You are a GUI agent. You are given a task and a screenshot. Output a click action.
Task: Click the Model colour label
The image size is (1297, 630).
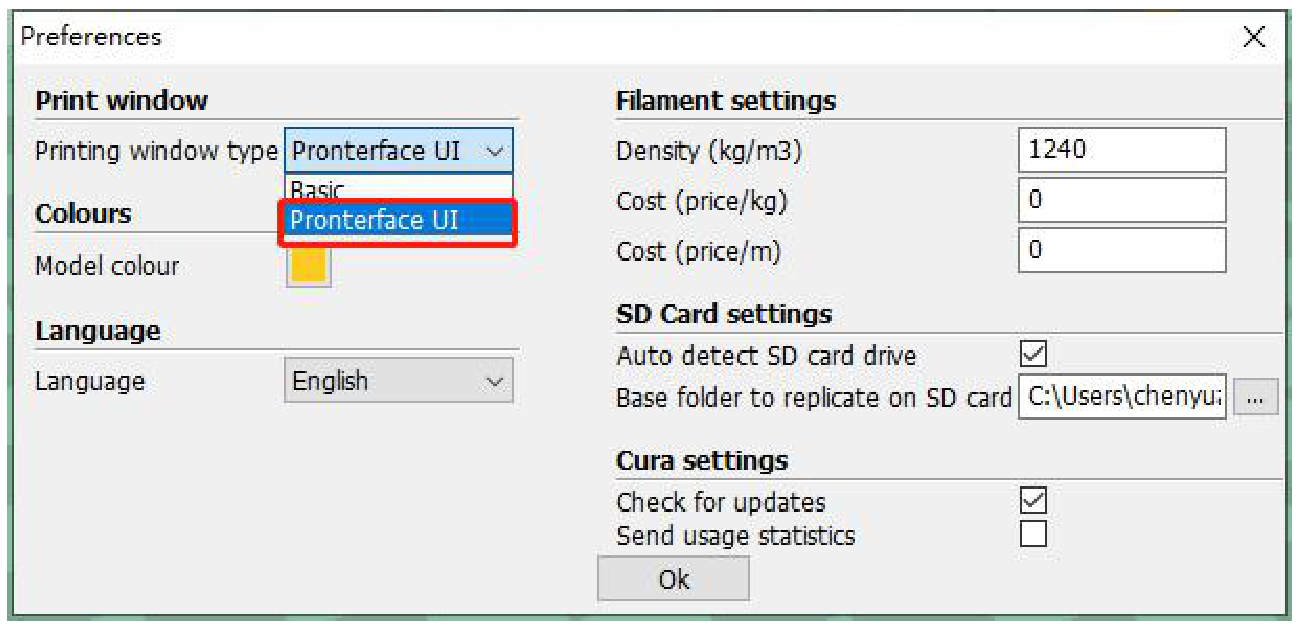pyautogui.click(x=107, y=266)
